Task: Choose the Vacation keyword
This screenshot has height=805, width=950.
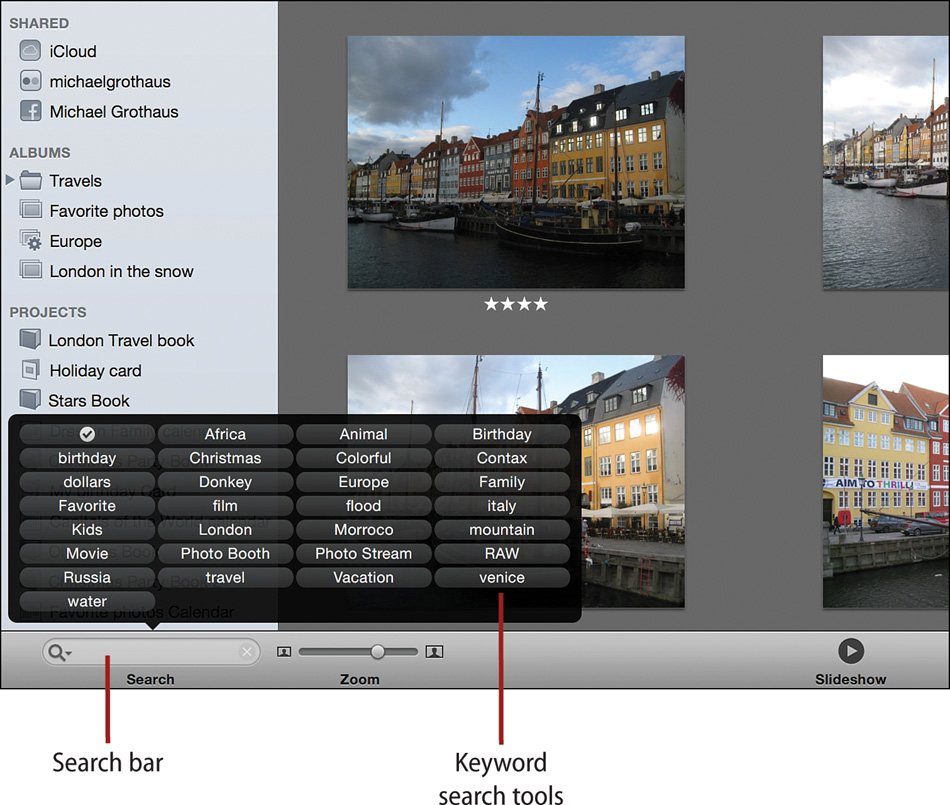Action: [364, 578]
